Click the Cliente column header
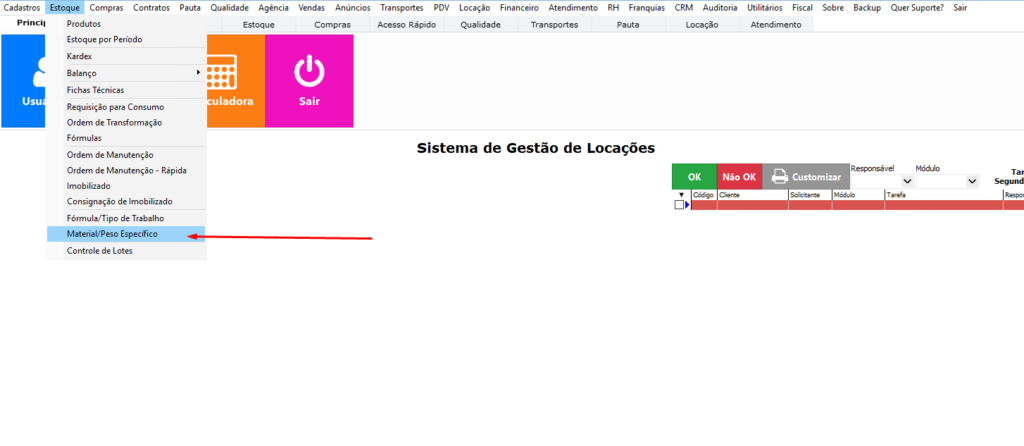Image resolution: width=1024 pixels, height=446 pixels. (752, 195)
